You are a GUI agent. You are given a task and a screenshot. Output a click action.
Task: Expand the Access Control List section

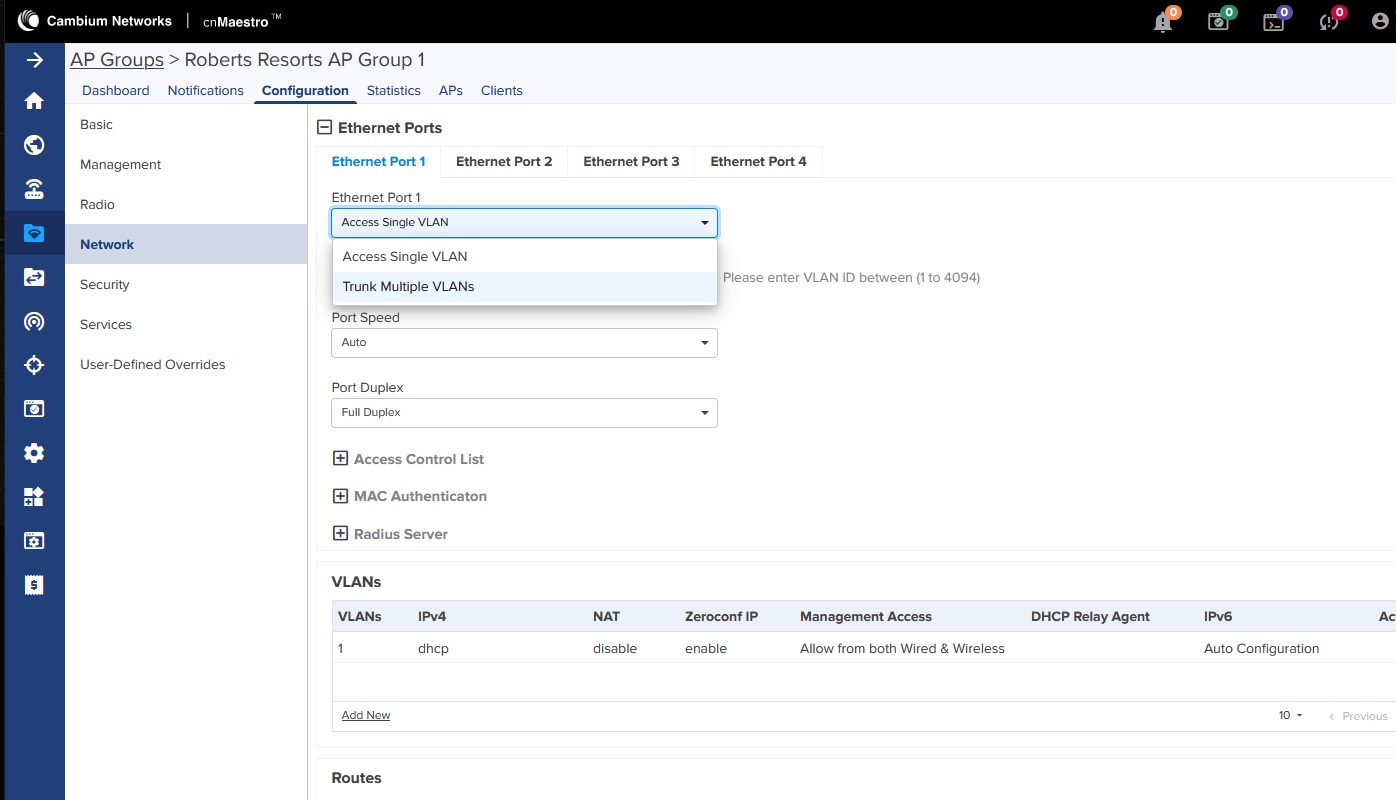click(x=340, y=459)
